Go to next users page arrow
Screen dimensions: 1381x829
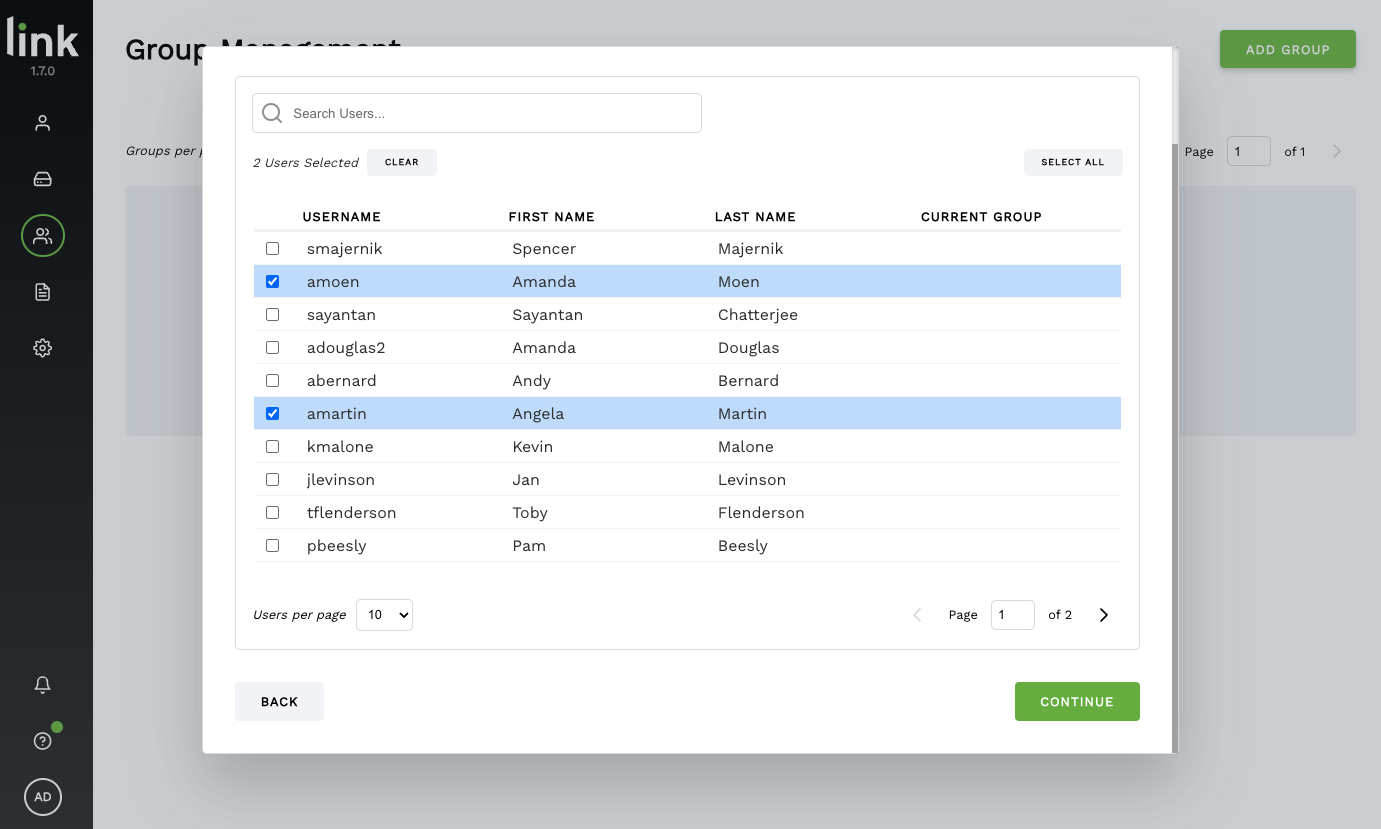click(1104, 615)
